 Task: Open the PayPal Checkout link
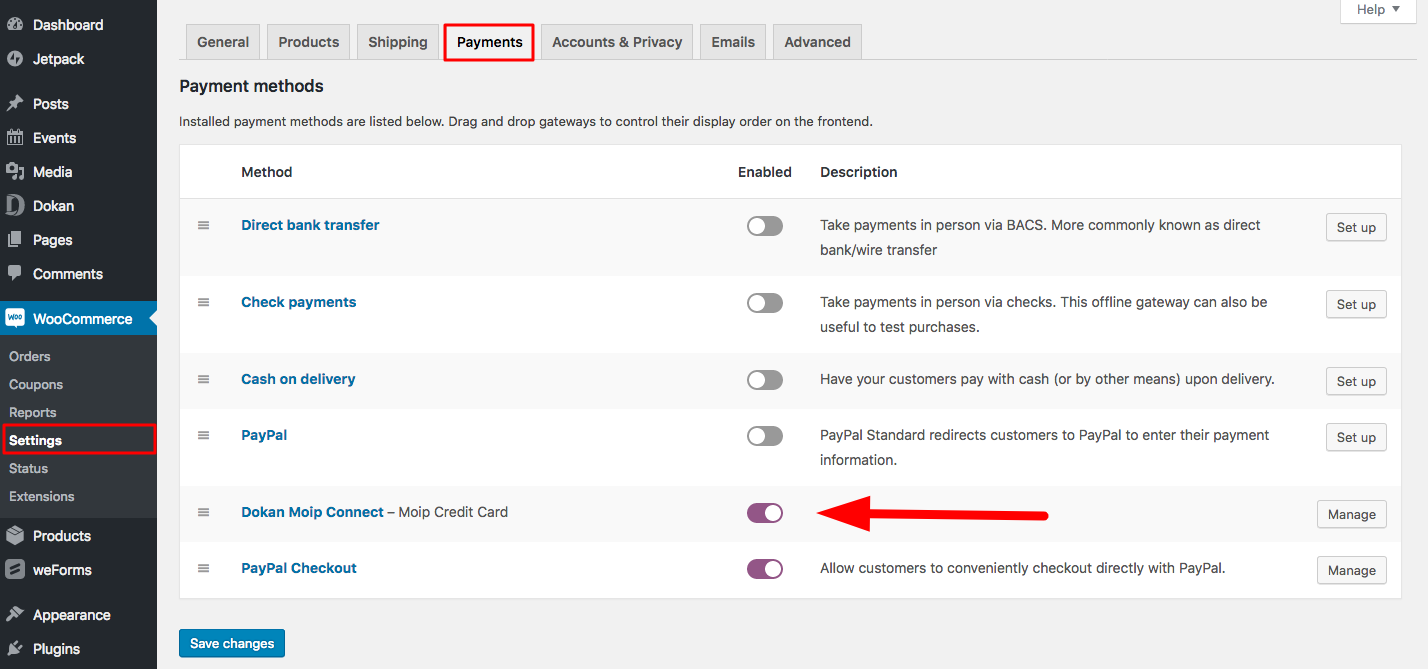click(299, 568)
